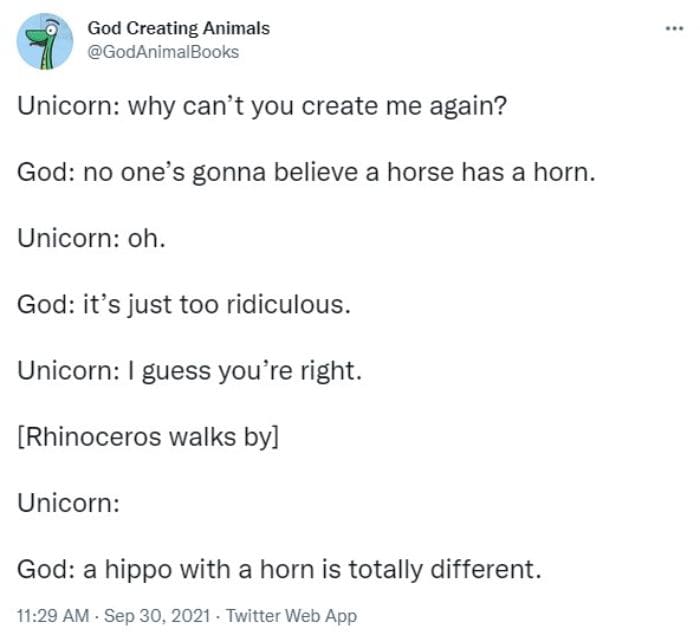Click the line "Unicorn: why can't you create me again?"
The width and height of the screenshot is (700, 639).
(x=261, y=107)
